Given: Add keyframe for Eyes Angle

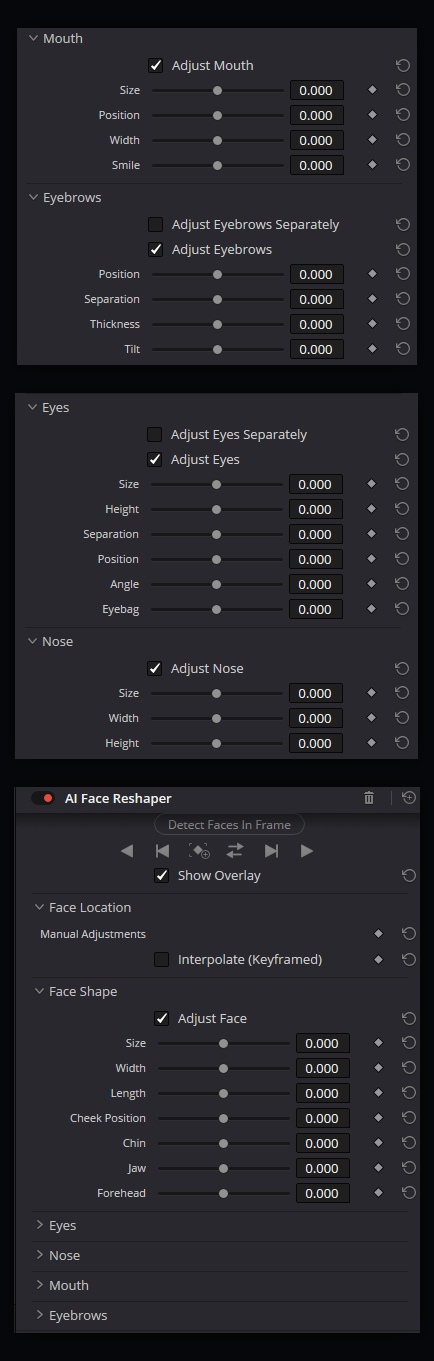Looking at the screenshot, I should 371,584.
